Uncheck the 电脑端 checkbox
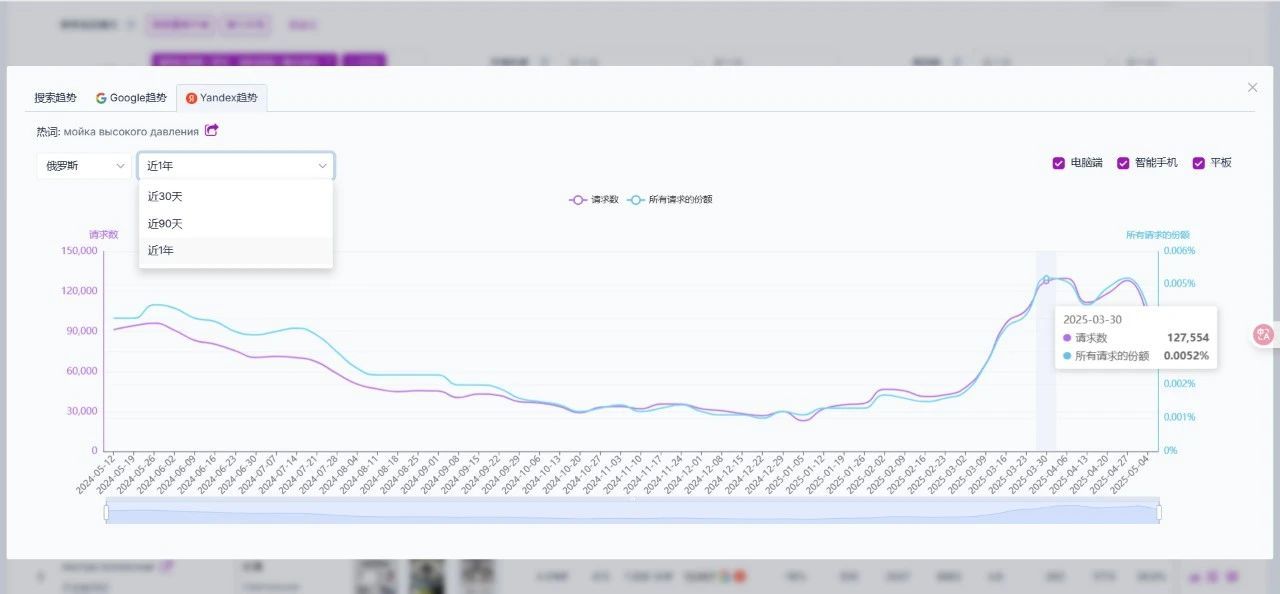This screenshot has width=1280, height=594. point(1059,163)
